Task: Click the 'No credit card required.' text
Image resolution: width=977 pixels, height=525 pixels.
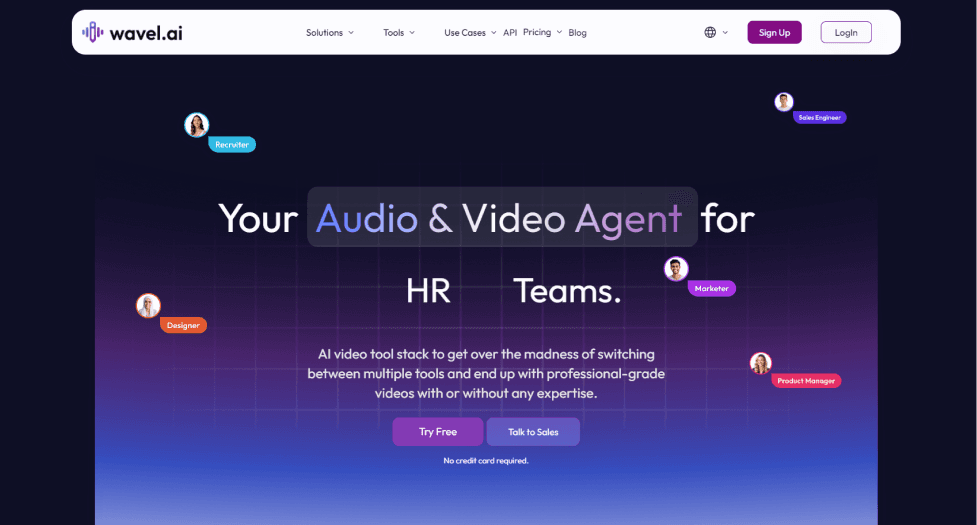Action: (x=486, y=461)
